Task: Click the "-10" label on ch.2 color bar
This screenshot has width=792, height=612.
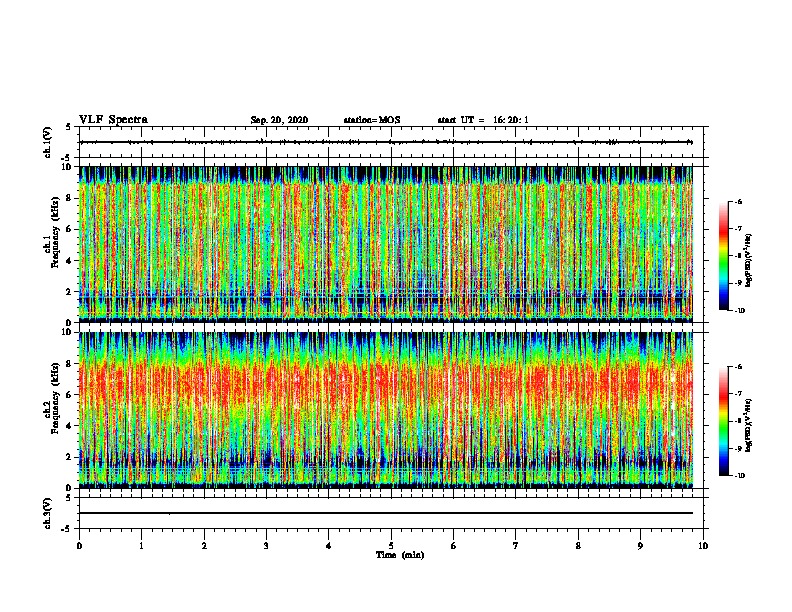Action: (740, 476)
